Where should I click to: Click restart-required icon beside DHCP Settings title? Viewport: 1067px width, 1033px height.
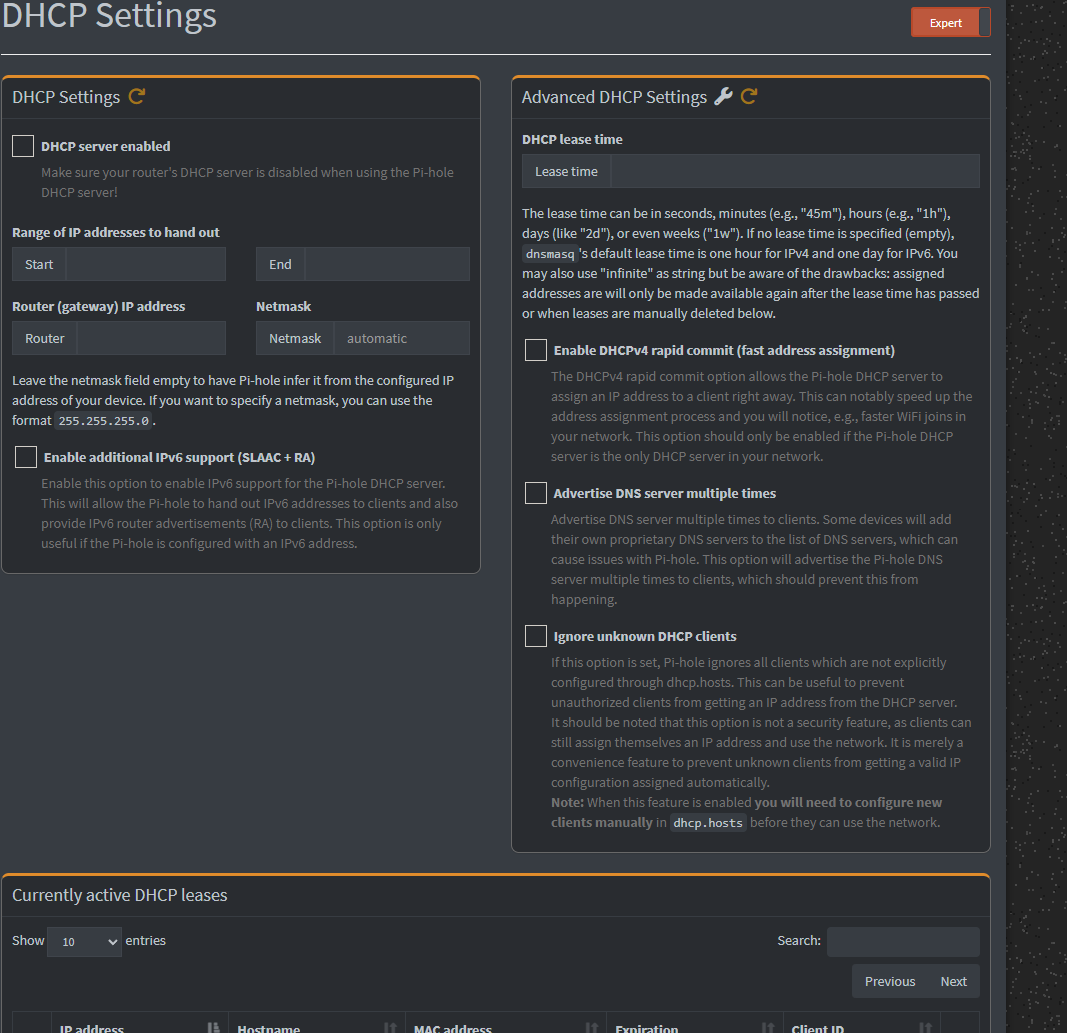(137, 97)
